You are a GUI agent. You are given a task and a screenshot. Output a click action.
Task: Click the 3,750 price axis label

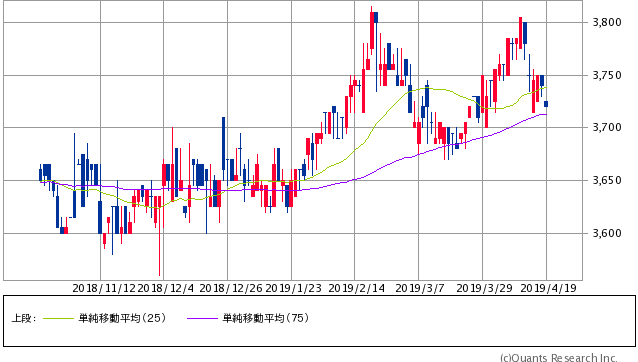click(x=607, y=75)
